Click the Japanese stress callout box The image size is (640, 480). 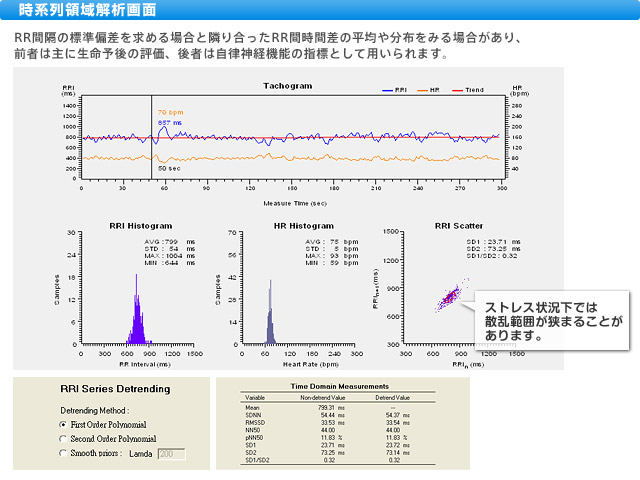[552, 320]
